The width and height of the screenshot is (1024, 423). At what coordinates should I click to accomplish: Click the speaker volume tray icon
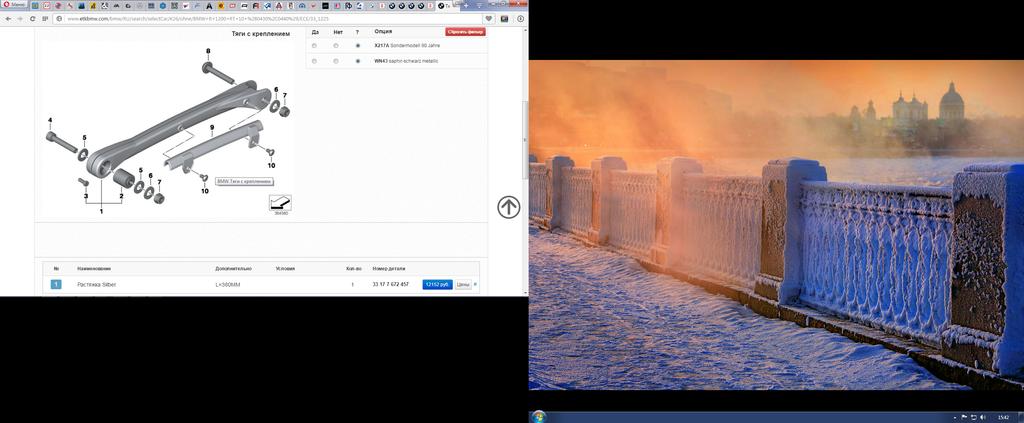(x=984, y=416)
